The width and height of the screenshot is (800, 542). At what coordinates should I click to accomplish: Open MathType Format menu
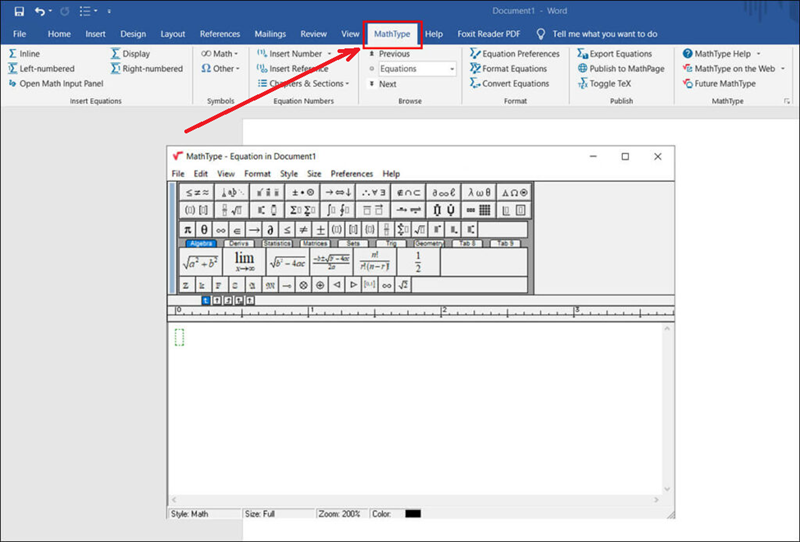pos(257,174)
